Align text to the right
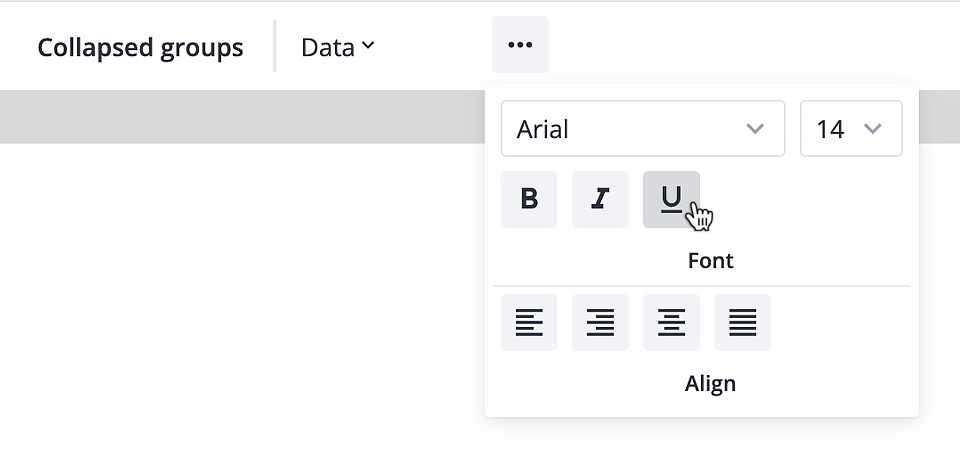 pyautogui.click(x=600, y=323)
